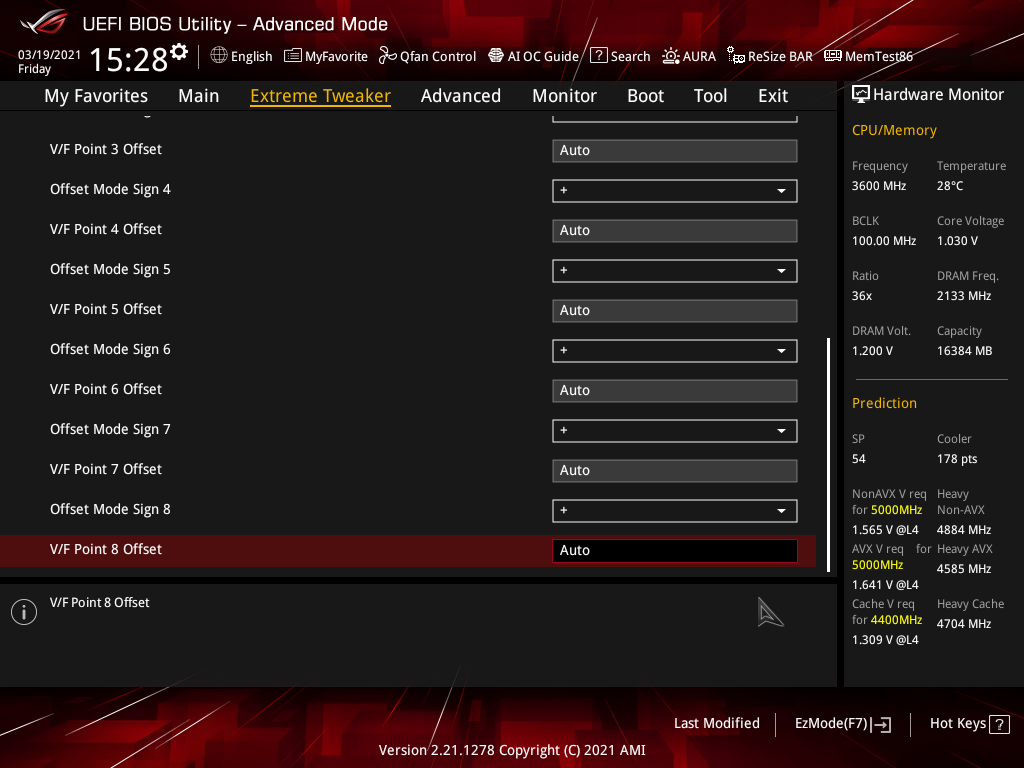Click the 2133 MHz DRAM frequency value
The height and width of the screenshot is (768, 1024).
point(964,295)
